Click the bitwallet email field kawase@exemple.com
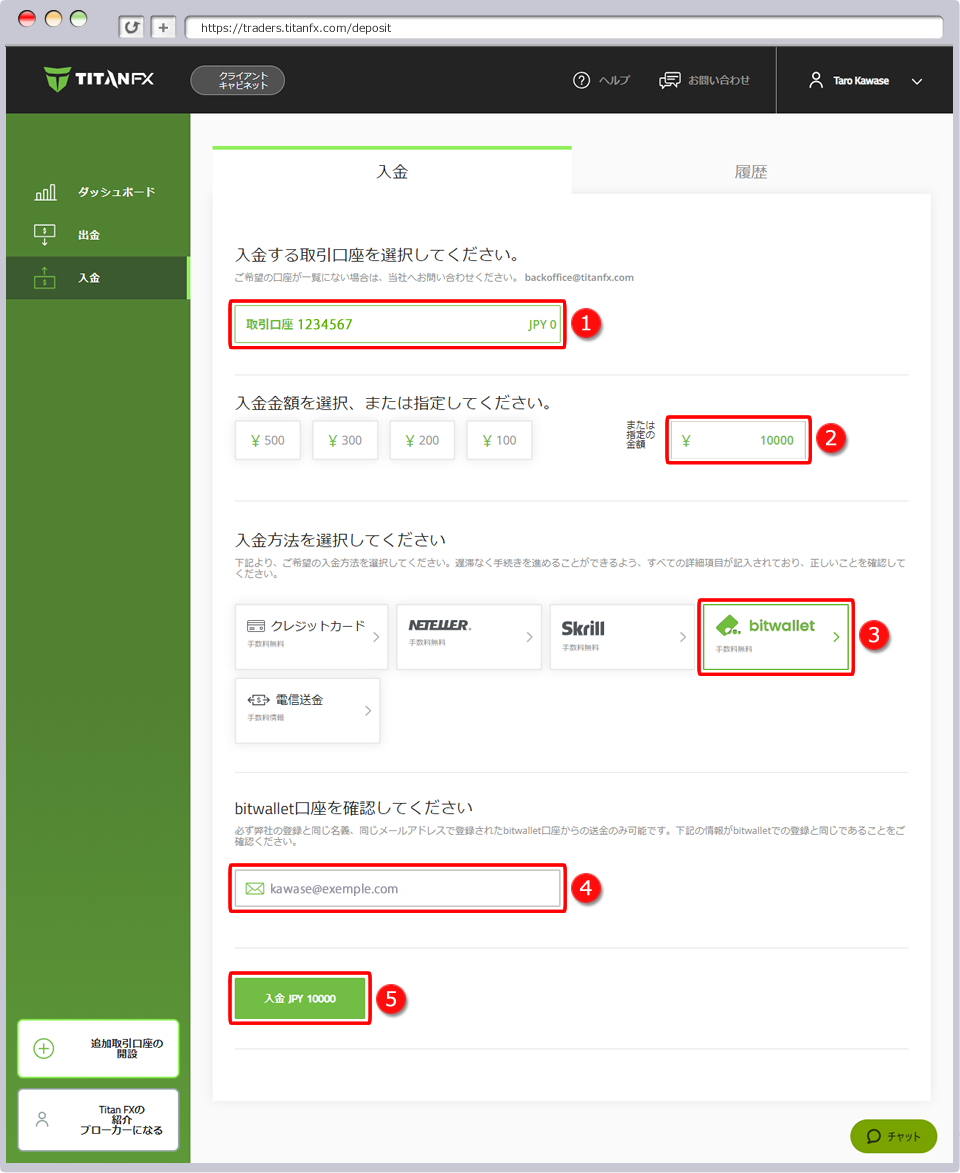960x1173 pixels. click(x=397, y=888)
